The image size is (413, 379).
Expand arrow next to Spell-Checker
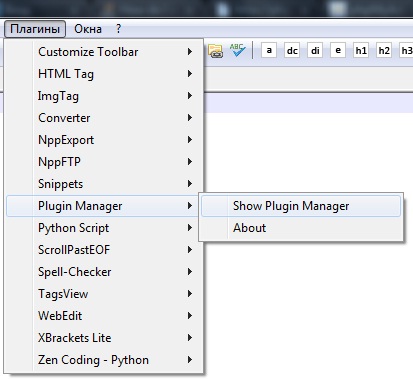click(x=190, y=272)
